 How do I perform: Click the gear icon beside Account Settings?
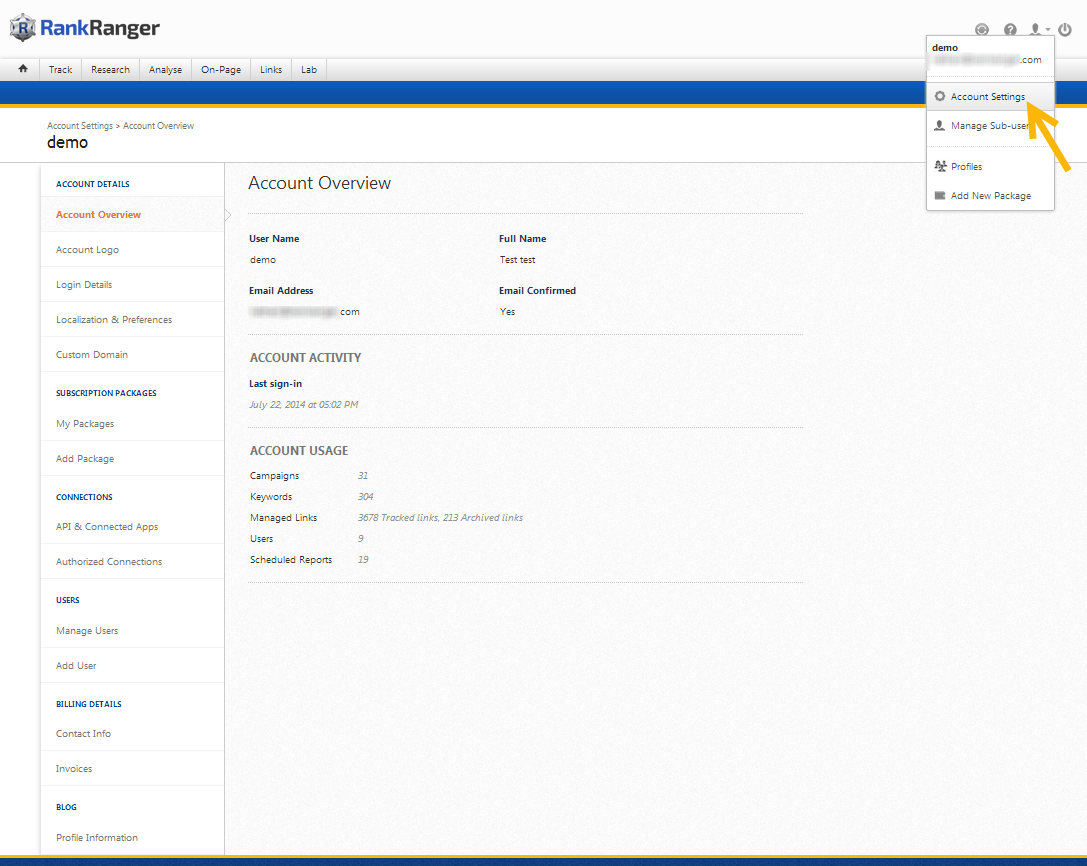click(x=940, y=97)
